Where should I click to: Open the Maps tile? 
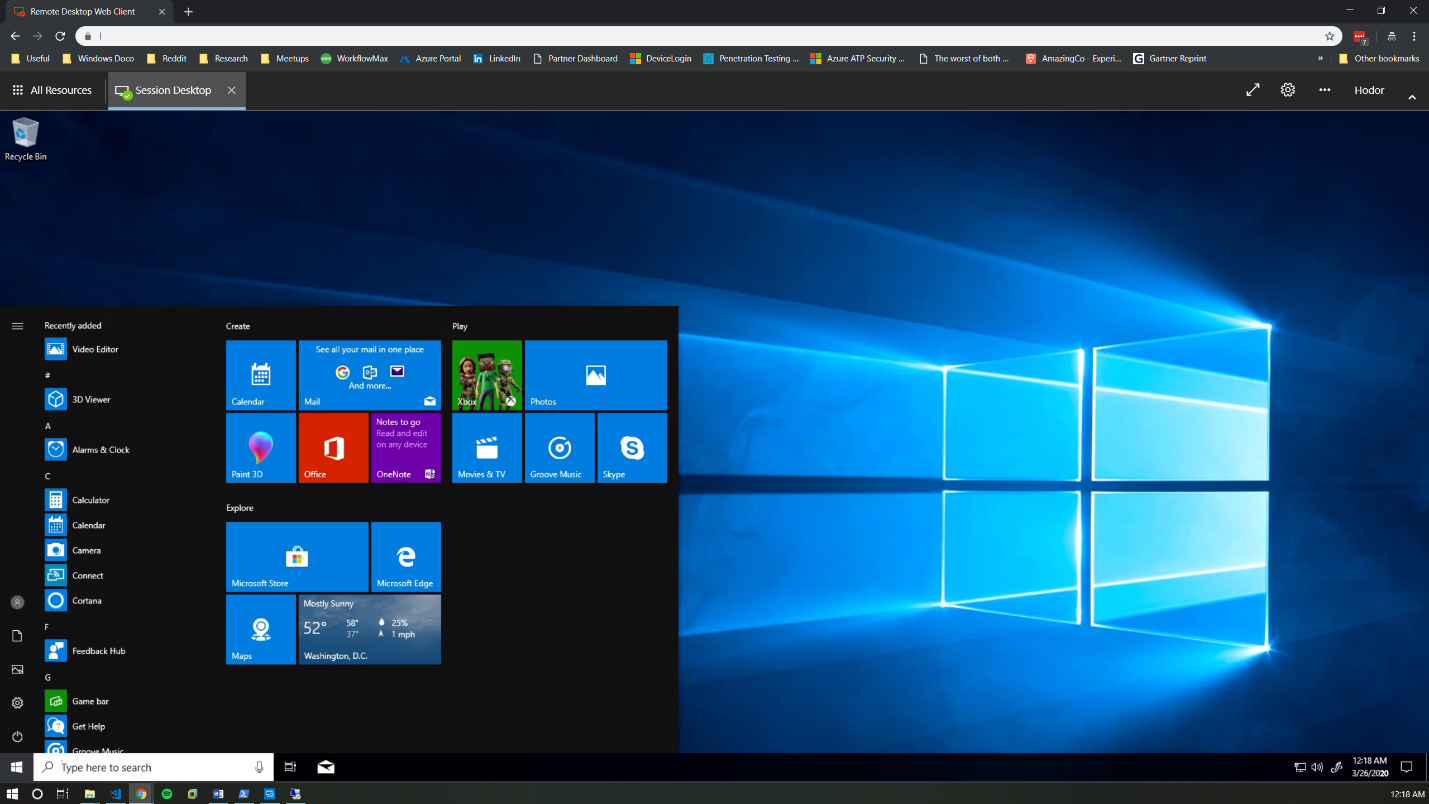point(261,629)
